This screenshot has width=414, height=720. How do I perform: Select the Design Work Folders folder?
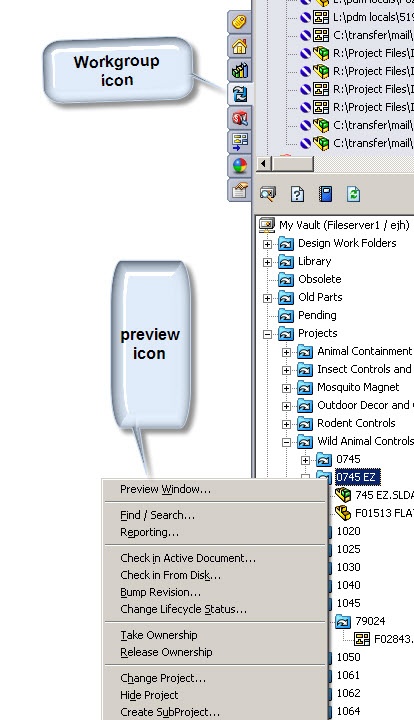(347, 243)
